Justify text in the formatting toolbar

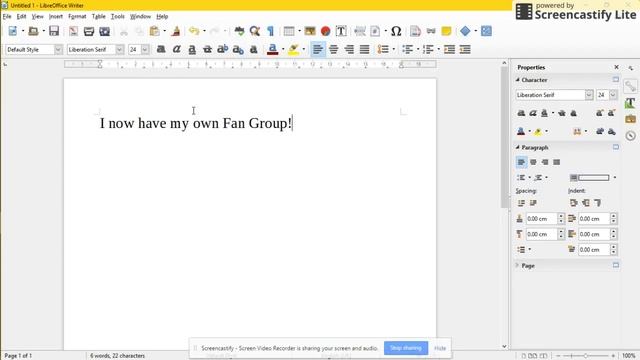click(364, 49)
